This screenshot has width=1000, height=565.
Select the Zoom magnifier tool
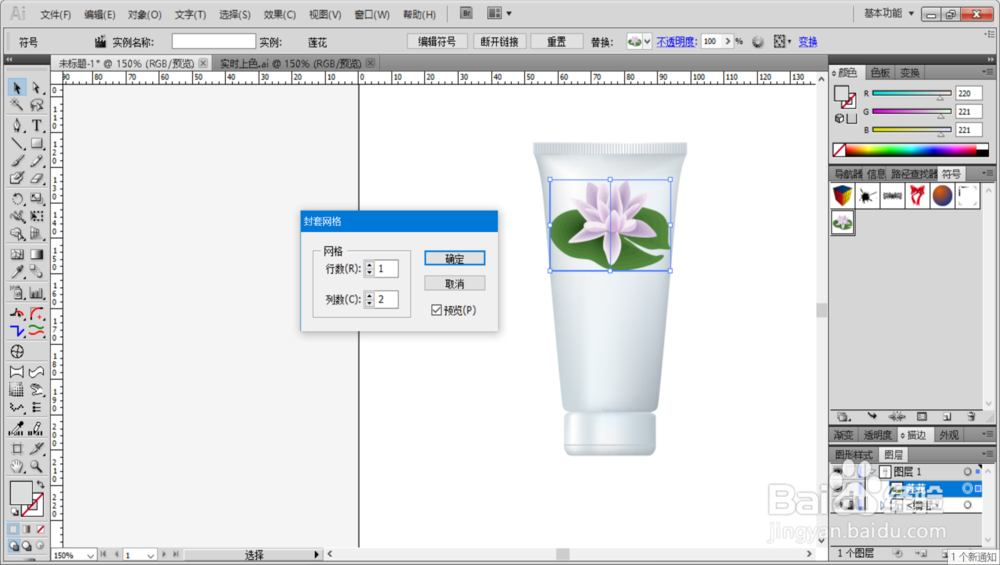37,466
